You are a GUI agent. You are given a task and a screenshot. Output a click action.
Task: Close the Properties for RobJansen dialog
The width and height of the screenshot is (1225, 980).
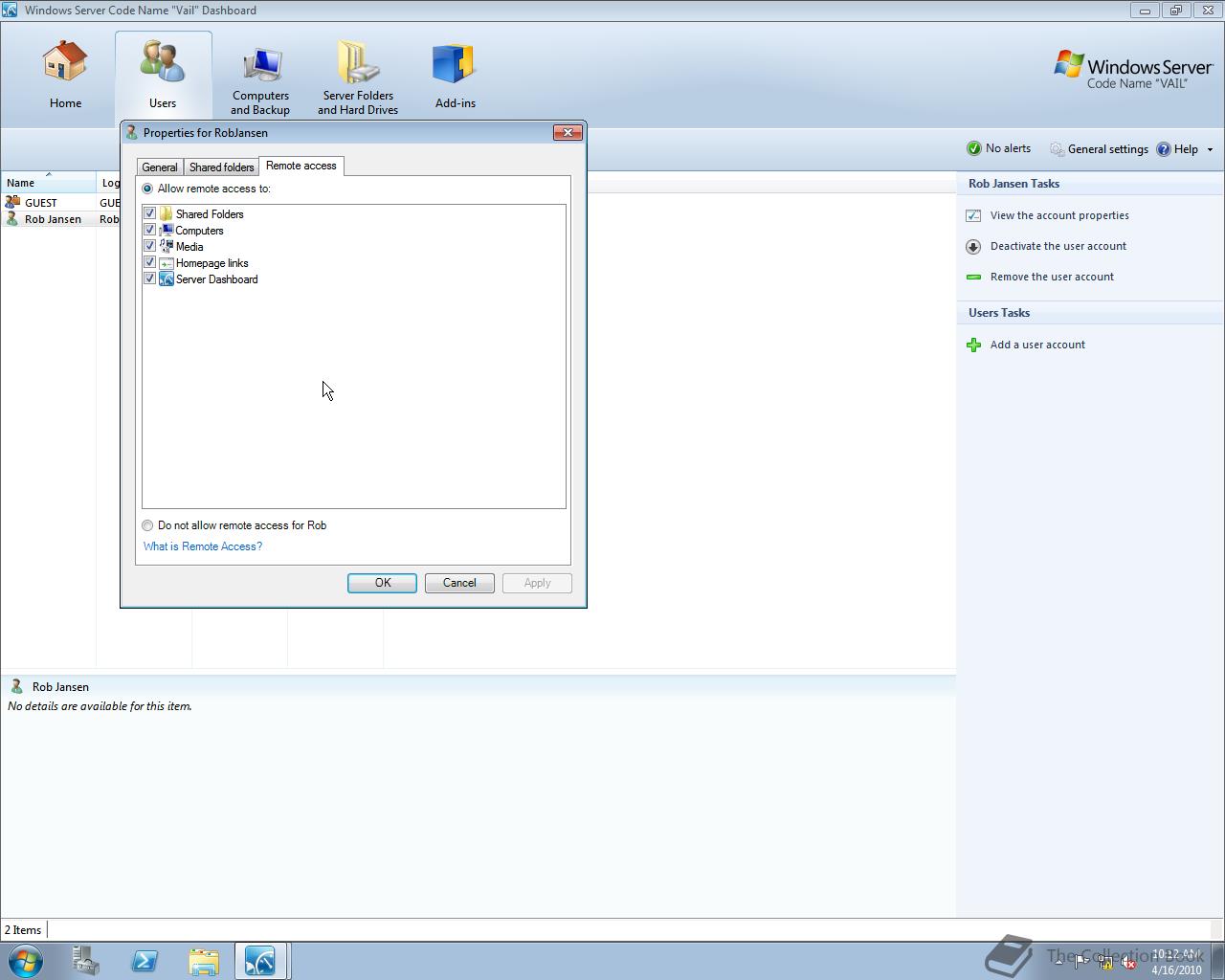coord(568,132)
